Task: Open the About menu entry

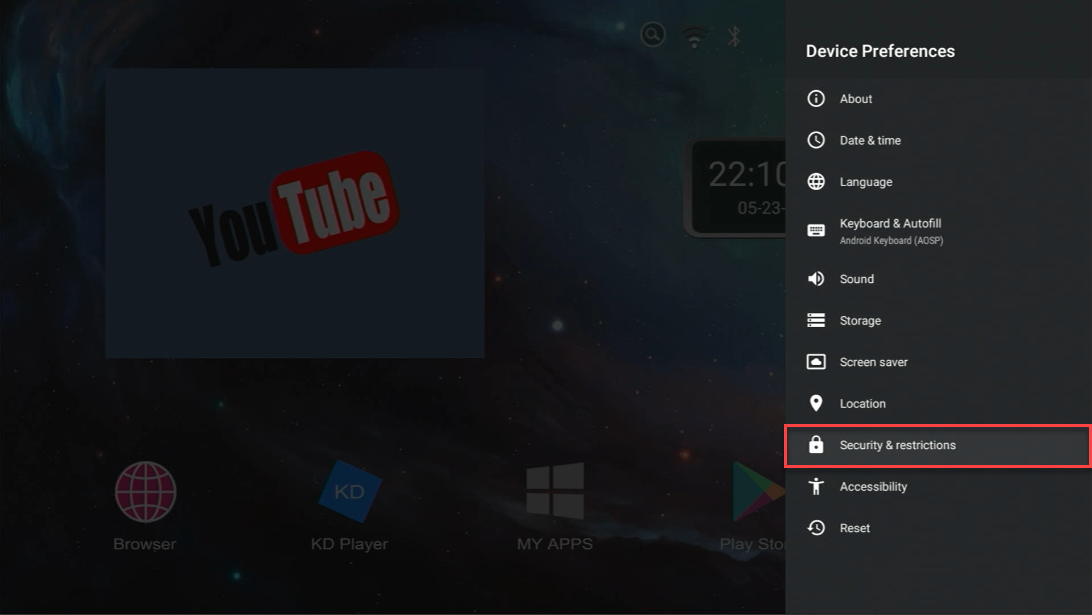Action: point(938,99)
